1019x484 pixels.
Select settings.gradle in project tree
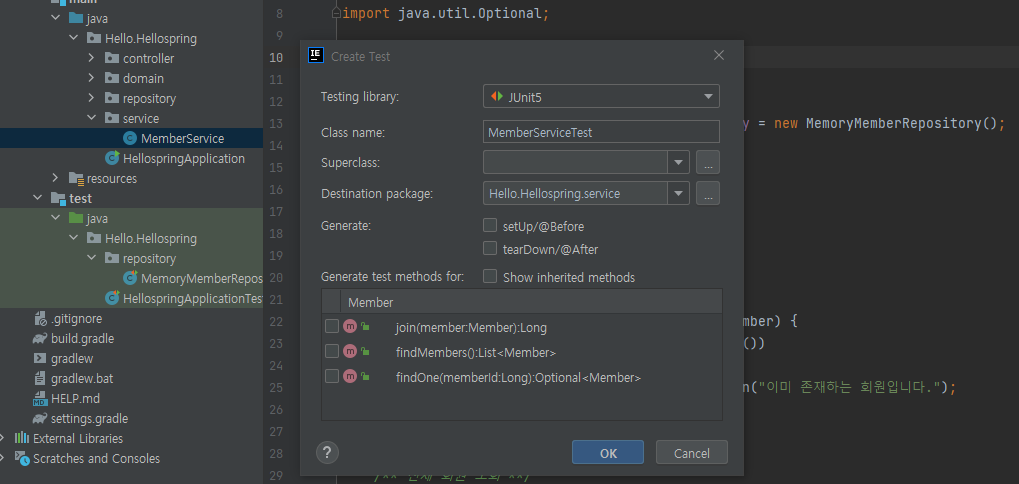(x=90, y=418)
